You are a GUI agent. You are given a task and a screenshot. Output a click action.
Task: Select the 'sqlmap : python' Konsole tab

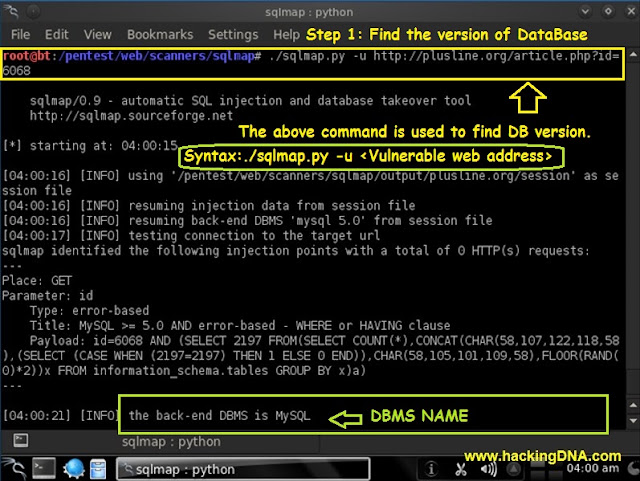coord(171,441)
